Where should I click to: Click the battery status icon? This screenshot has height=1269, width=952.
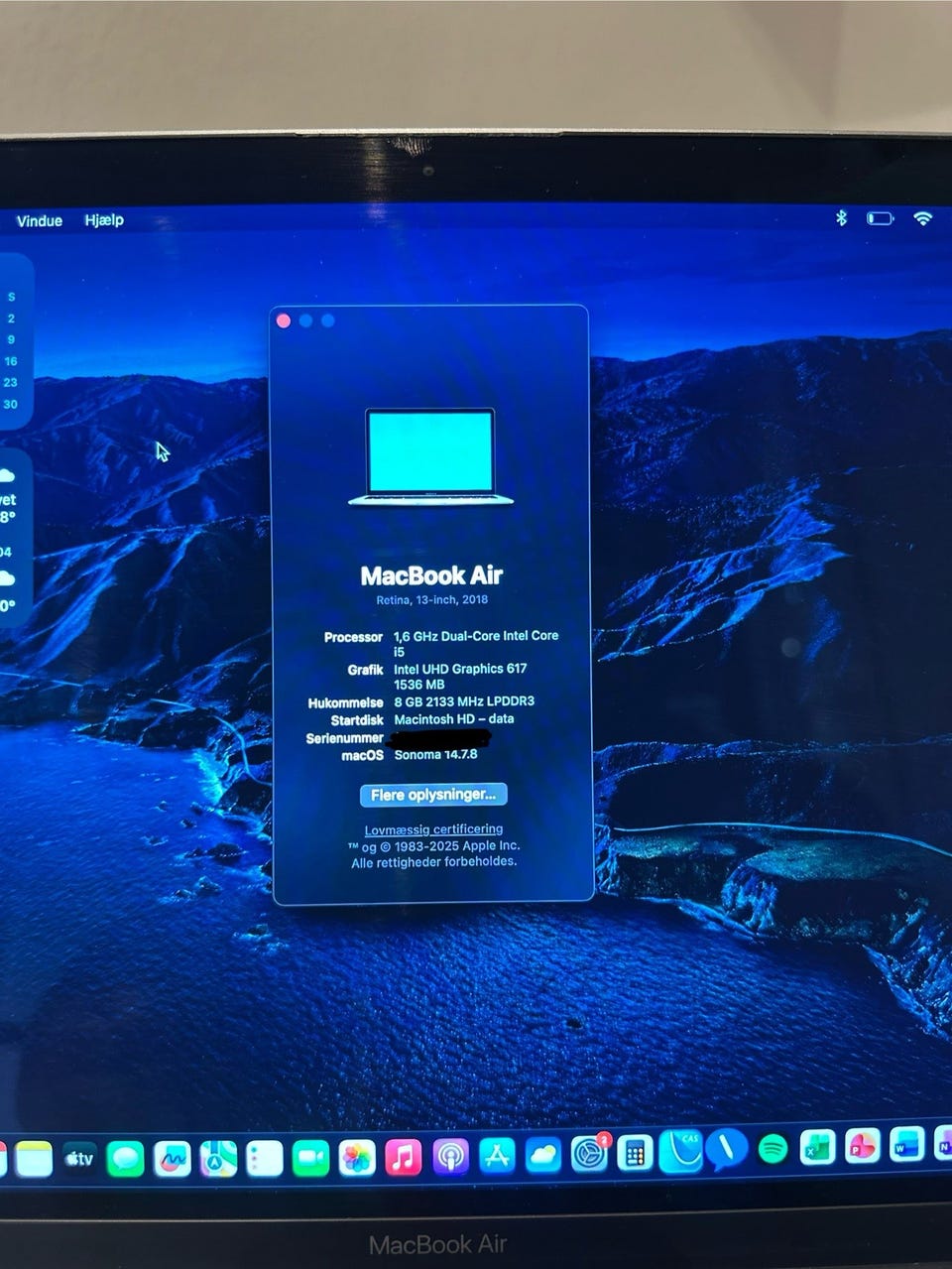click(x=880, y=218)
